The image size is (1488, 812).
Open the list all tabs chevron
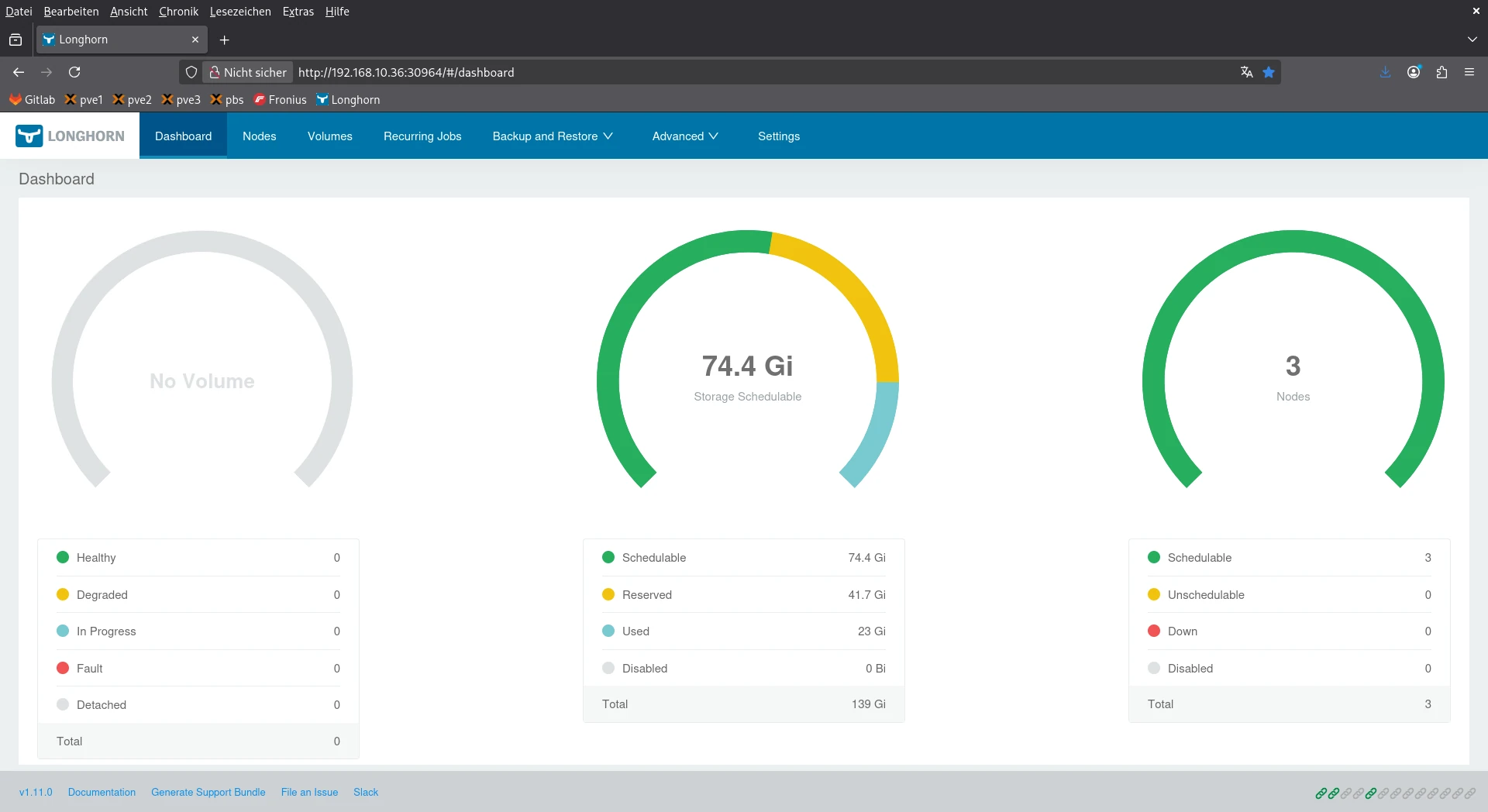(1472, 40)
